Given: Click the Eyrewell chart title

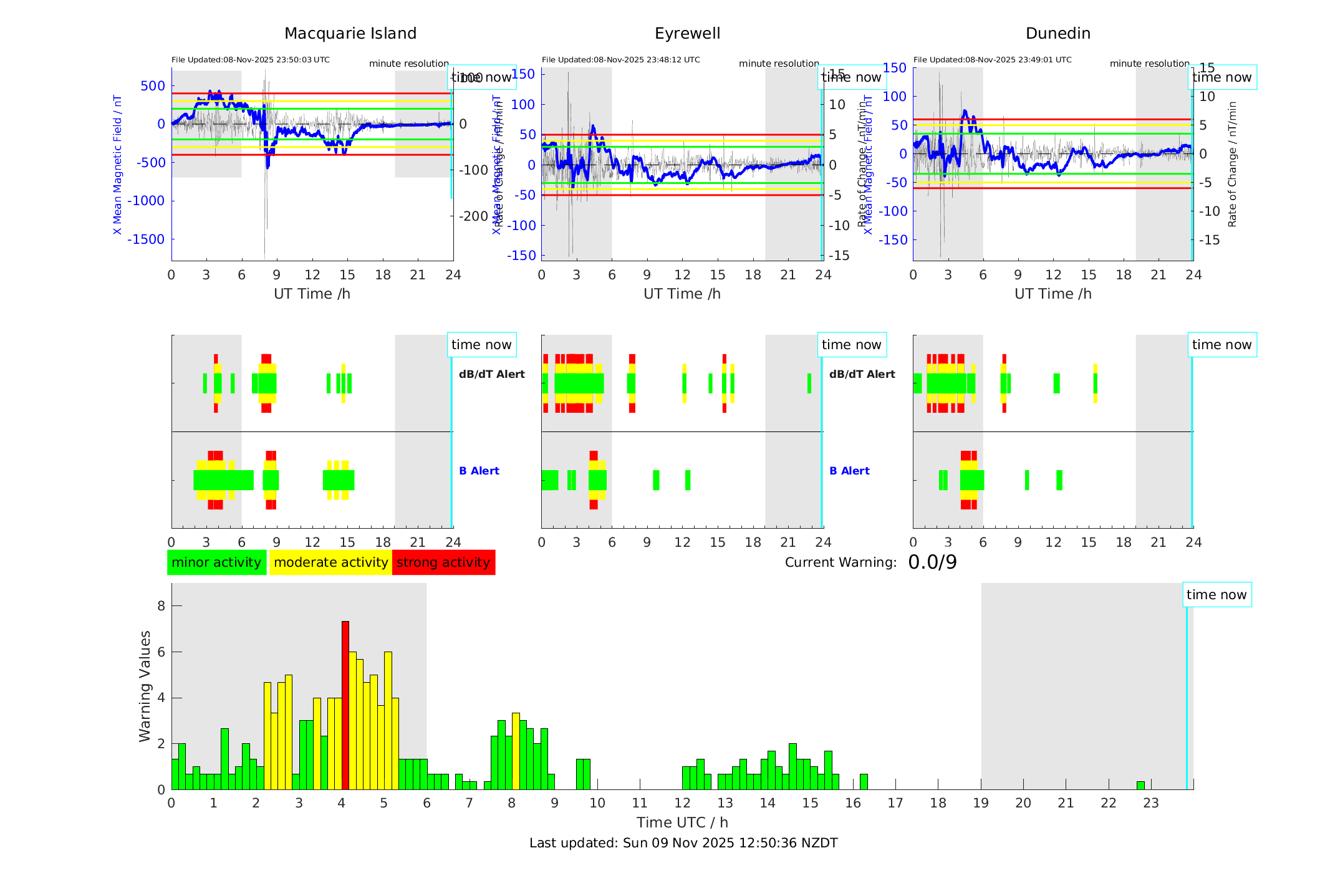Looking at the screenshot, I should tap(687, 34).
